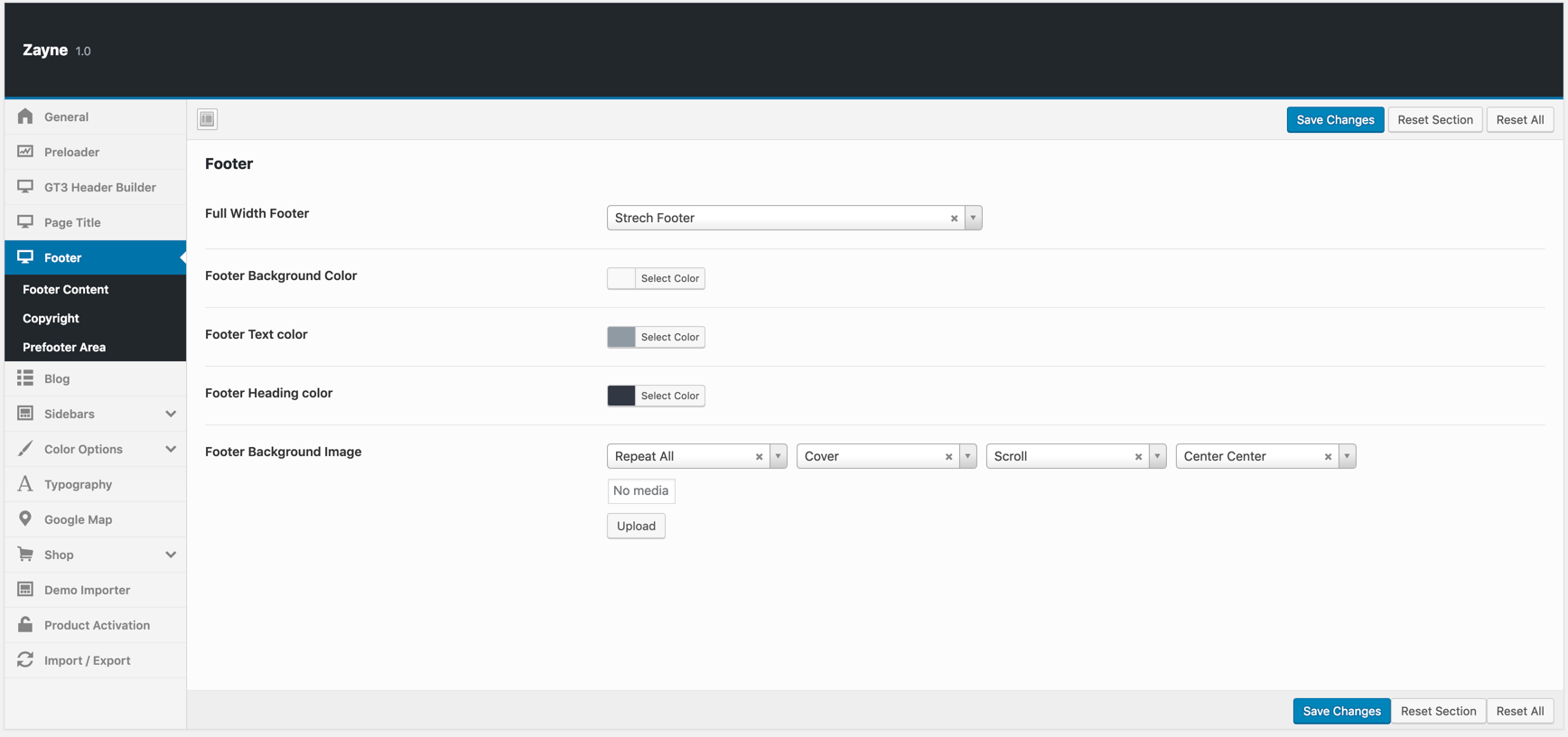1568x737 pixels.
Task: Open the Blog settings section
Action: 95,378
